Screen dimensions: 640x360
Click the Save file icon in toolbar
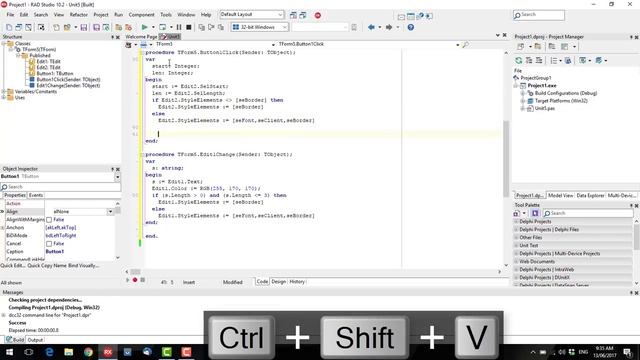[x=84, y=27]
